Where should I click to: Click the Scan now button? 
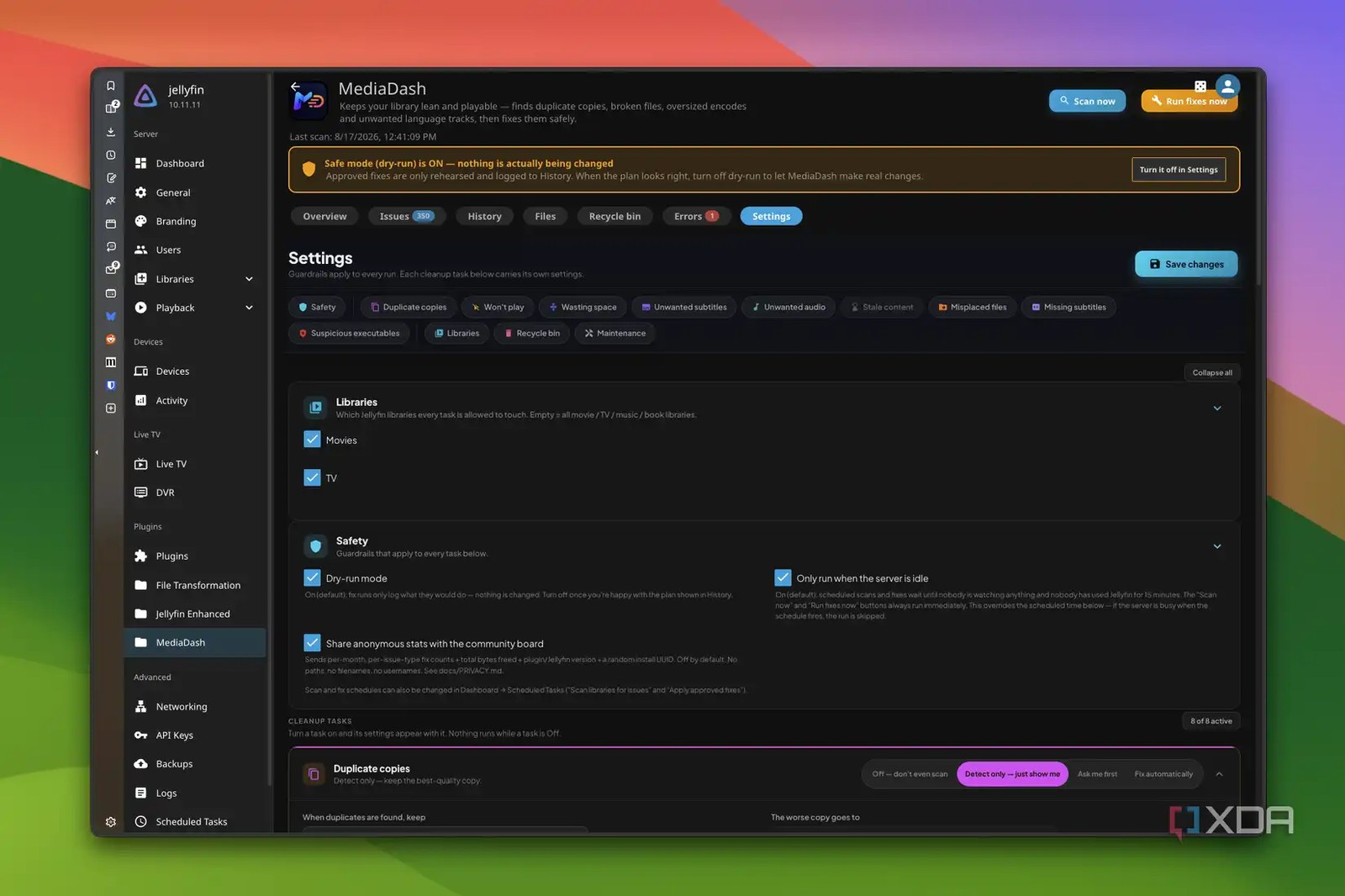1087,101
